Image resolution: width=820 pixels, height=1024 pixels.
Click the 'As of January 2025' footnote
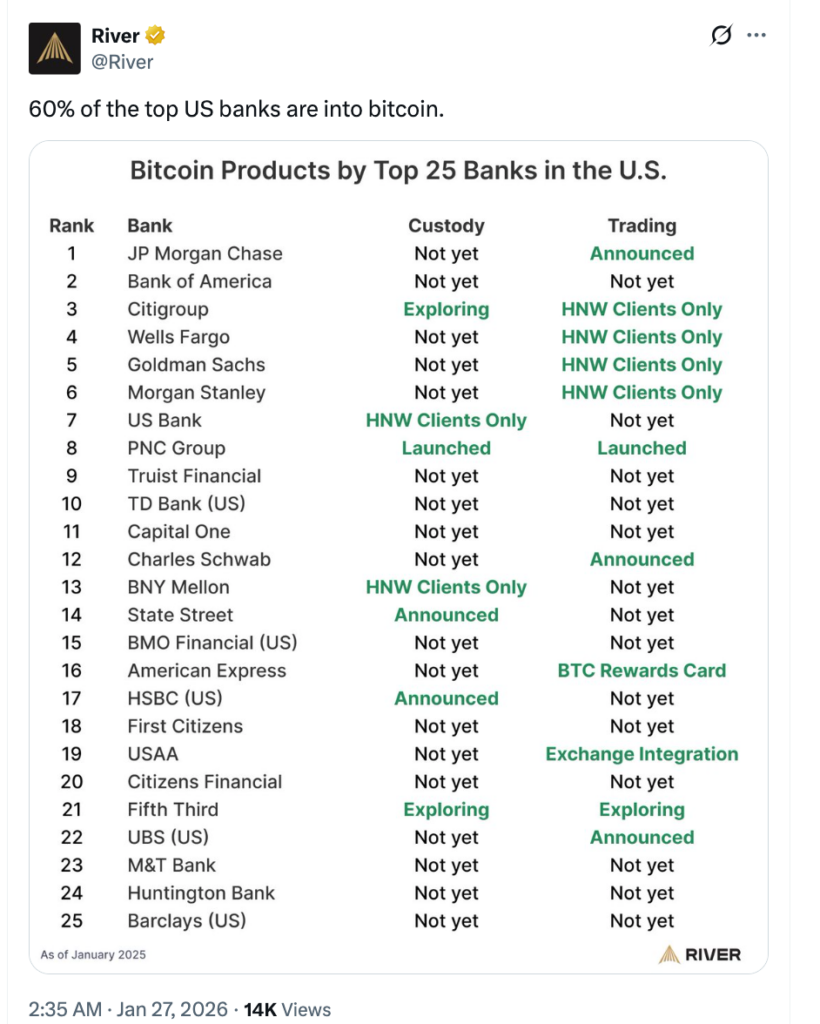click(93, 954)
